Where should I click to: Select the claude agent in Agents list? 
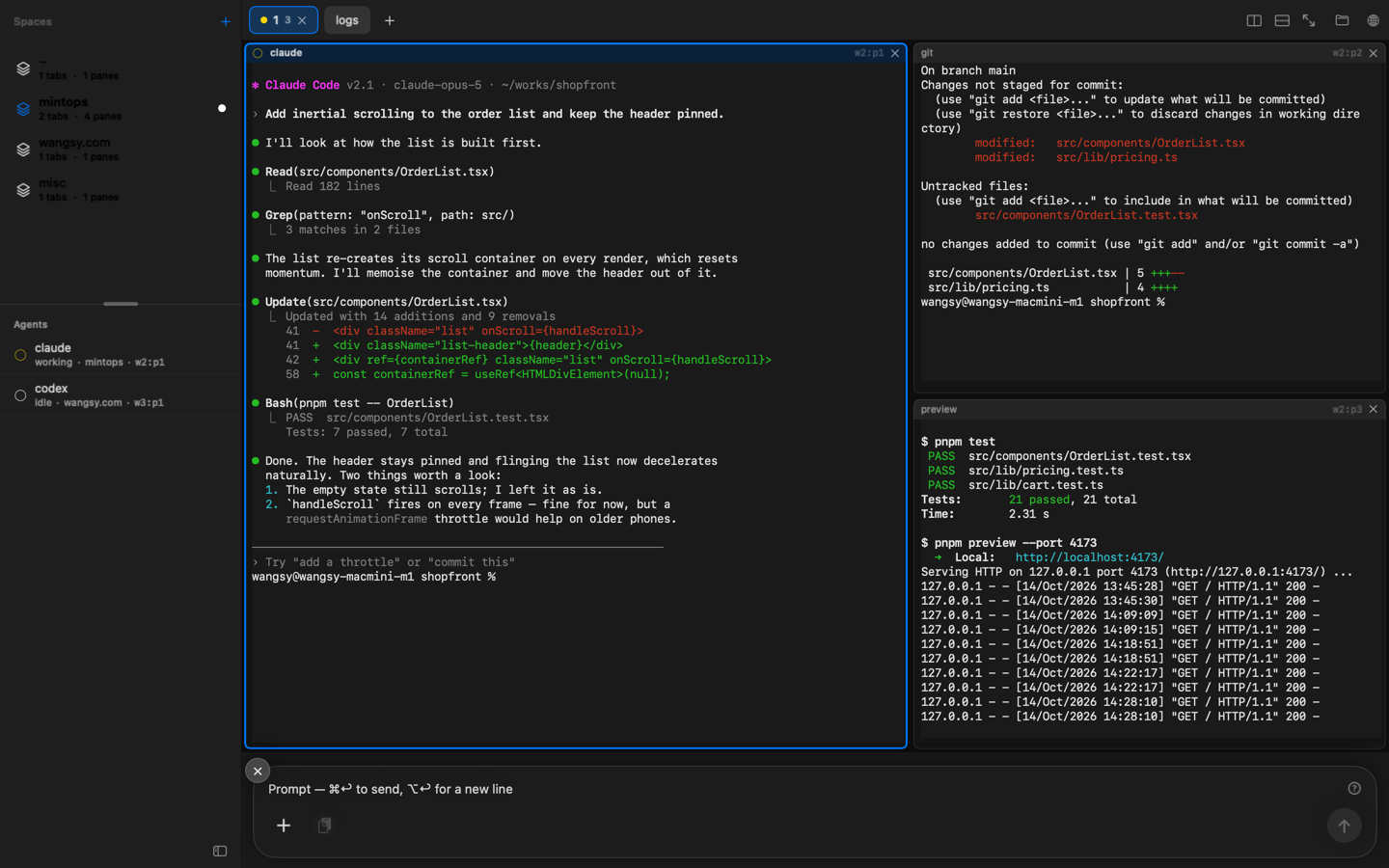pos(120,355)
